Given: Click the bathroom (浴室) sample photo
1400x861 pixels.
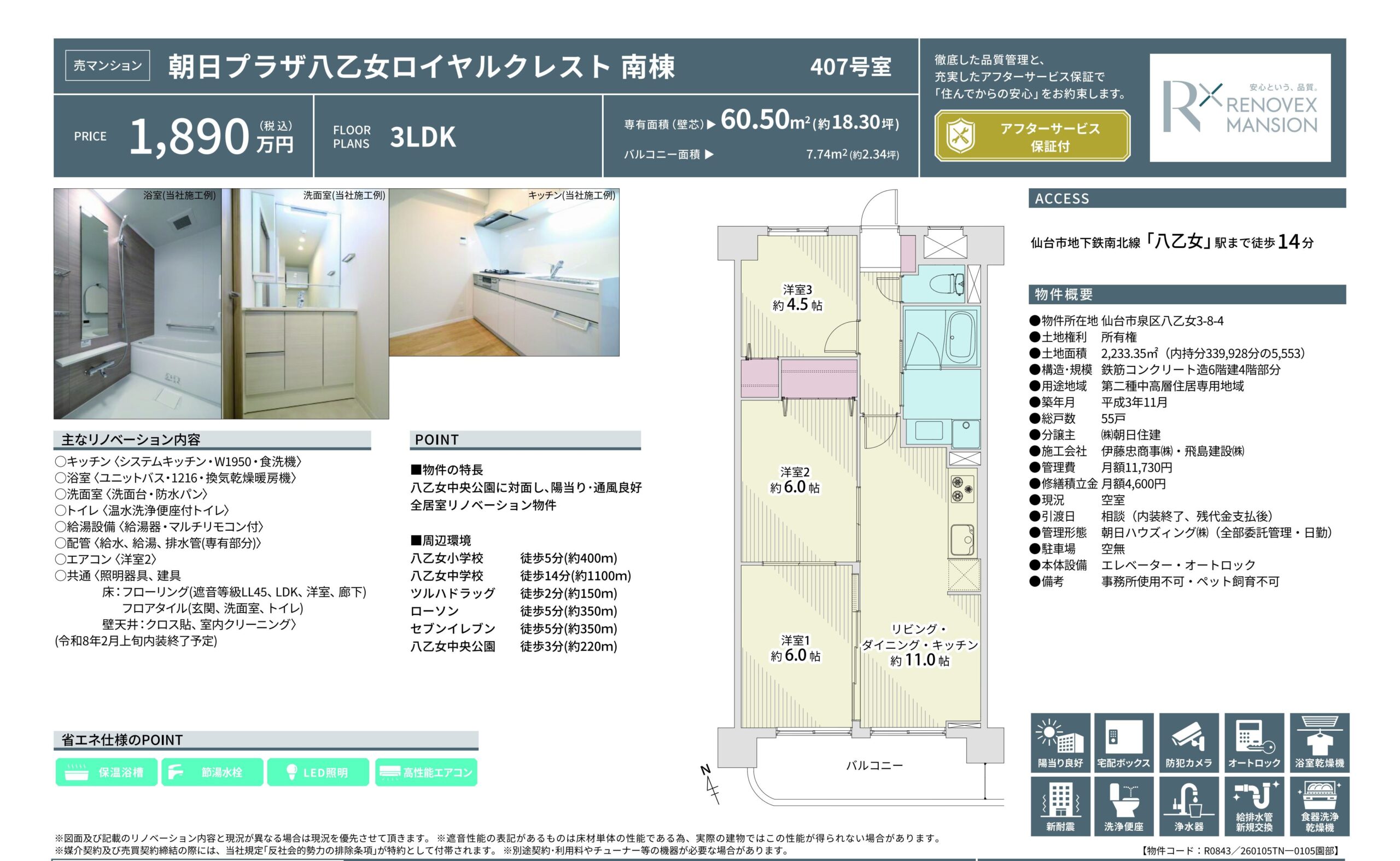Looking at the screenshot, I should [x=137, y=304].
